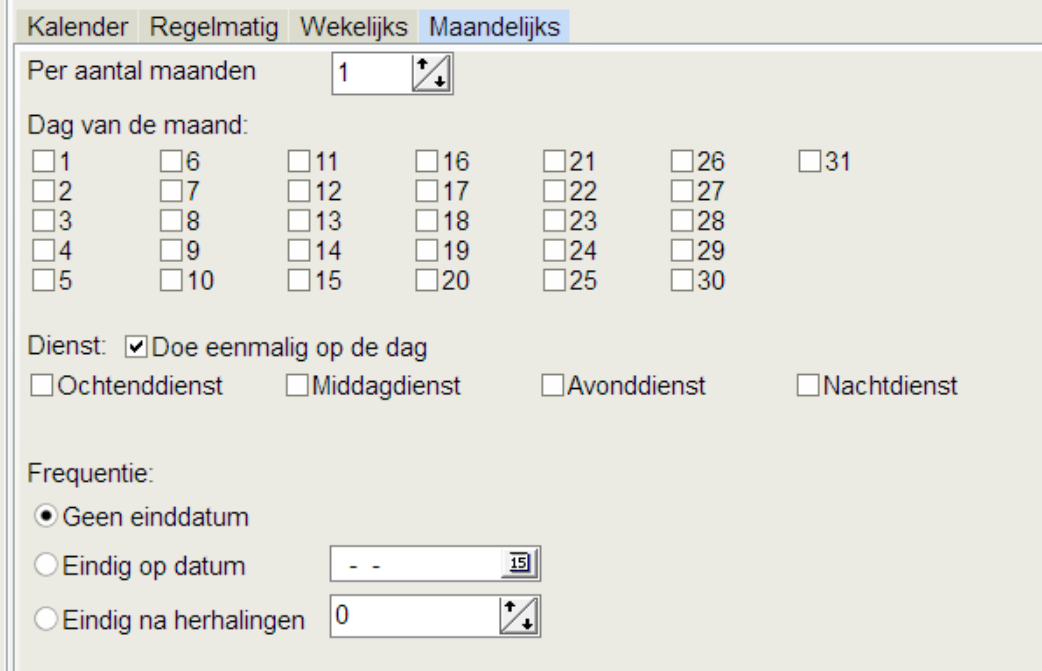Image resolution: width=1042 pixels, height=671 pixels.
Task: Enable day 15 checkbox
Action: (298, 280)
